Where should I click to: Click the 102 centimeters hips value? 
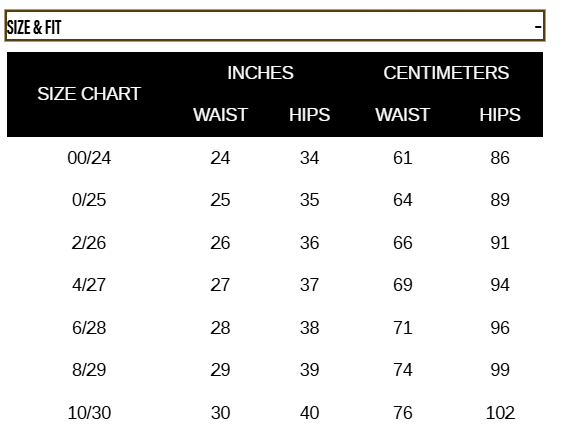click(500, 413)
